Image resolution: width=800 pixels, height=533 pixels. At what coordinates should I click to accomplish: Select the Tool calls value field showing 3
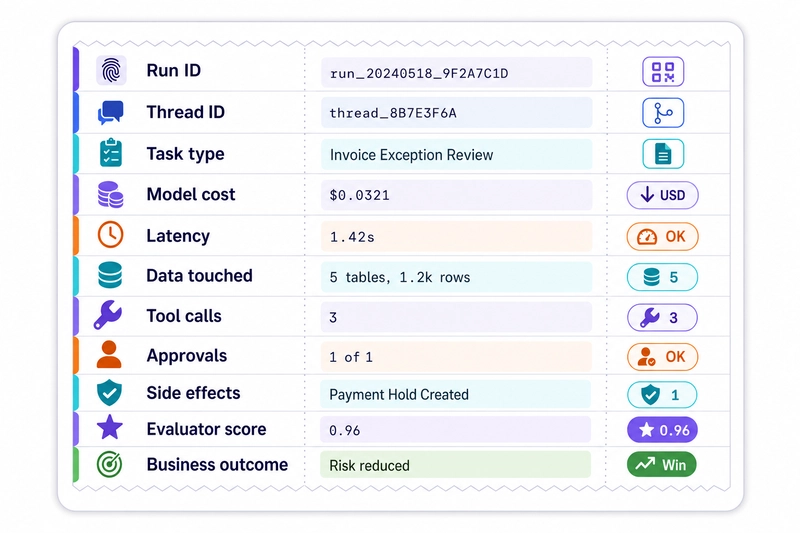(x=457, y=317)
